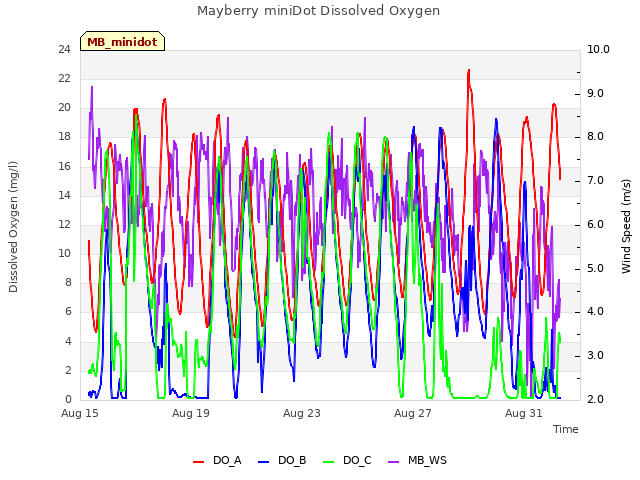Click the 9.0 value on wind axis
The width and height of the screenshot is (640, 480).
point(596,93)
